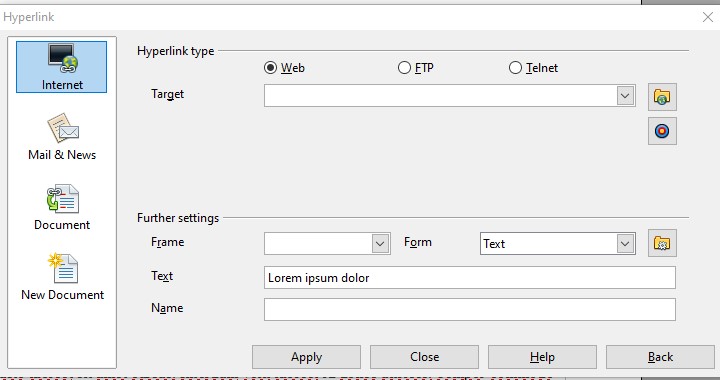720x380 pixels.
Task: Open the WWW Browser button beside Target
Action: (x=662, y=97)
